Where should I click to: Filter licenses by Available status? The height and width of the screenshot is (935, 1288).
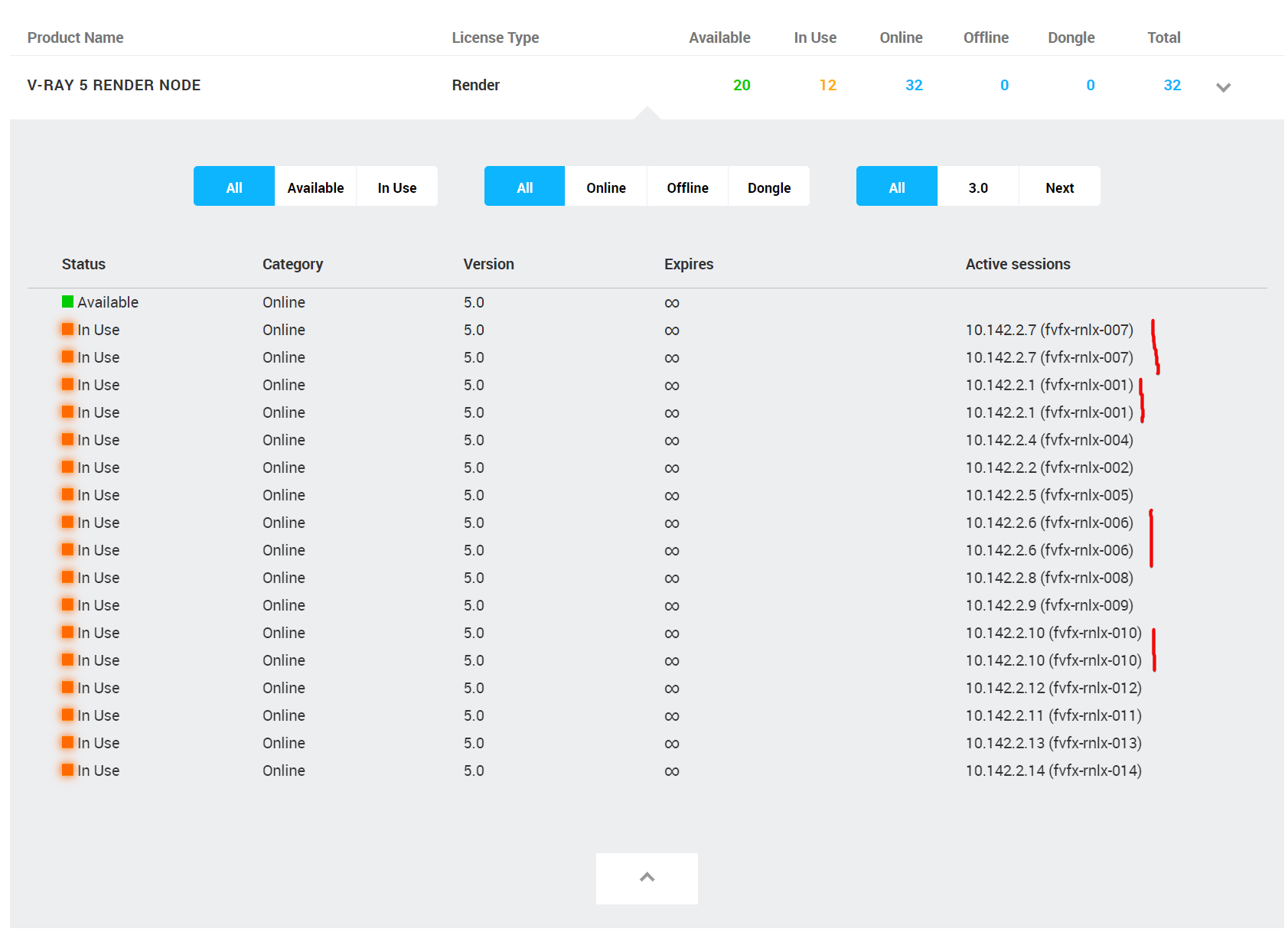point(315,187)
